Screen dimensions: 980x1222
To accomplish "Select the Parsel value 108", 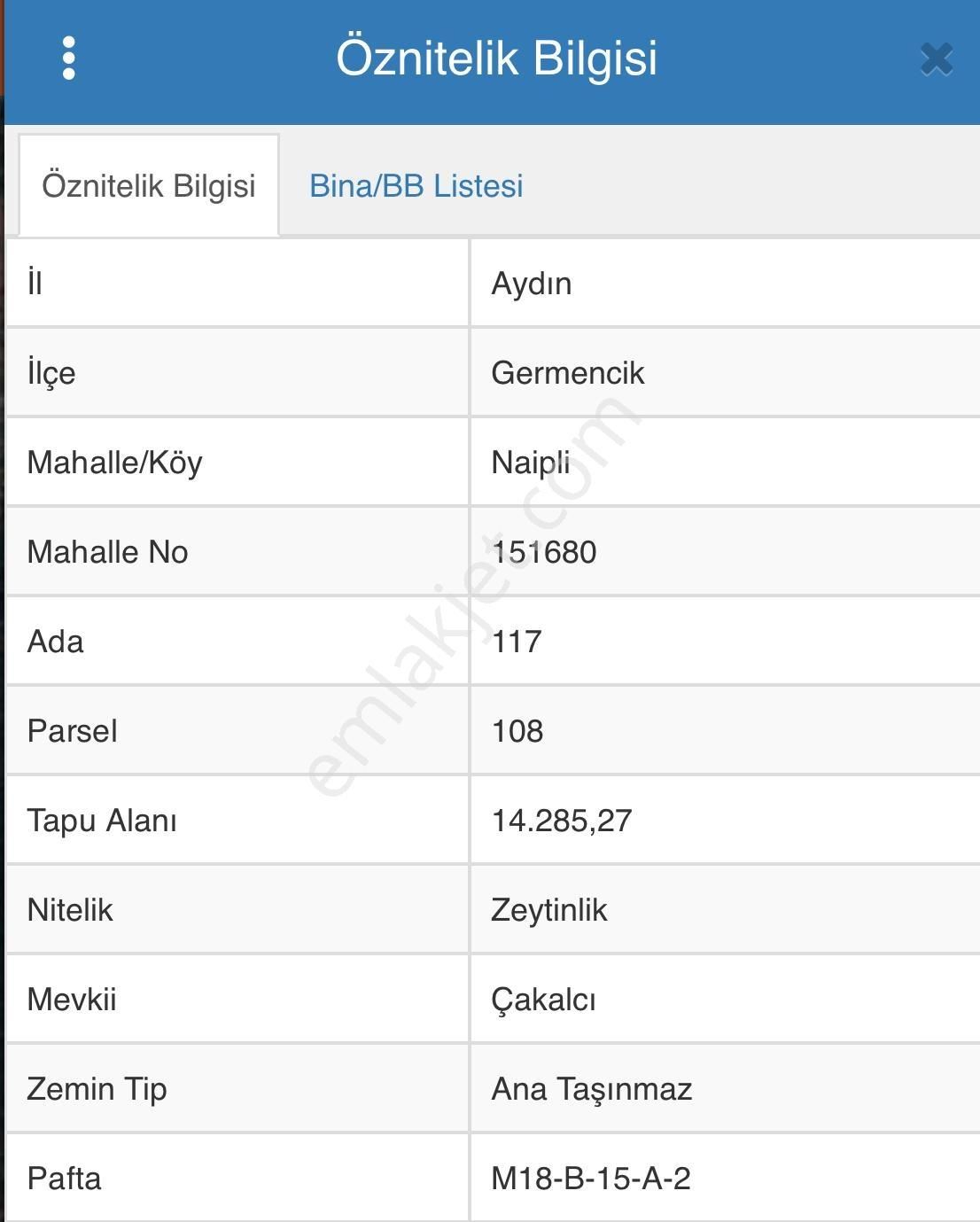I will [x=518, y=730].
